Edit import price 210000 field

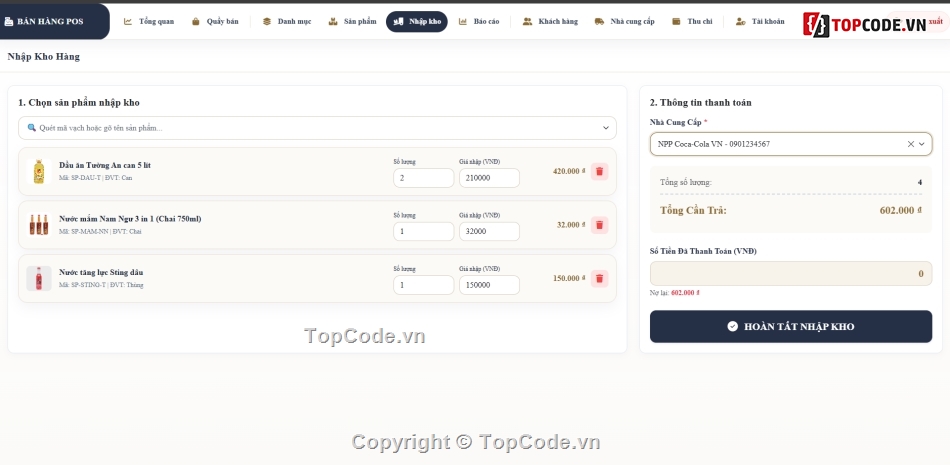489,178
